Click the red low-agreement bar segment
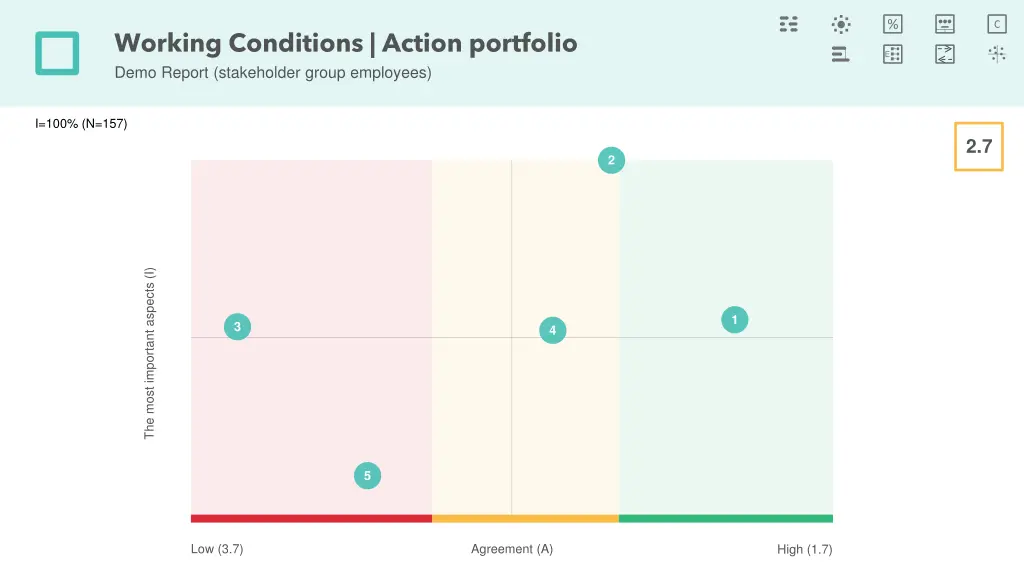 311,518
